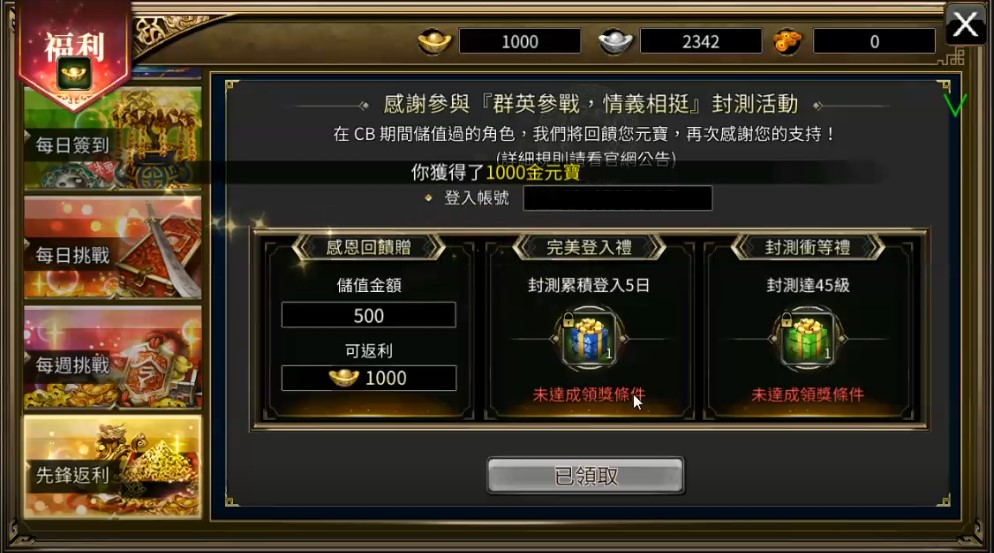Image resolution: width=994 pixels, height=553 pixels.
Task: Click the gold ingot beside 1000 rebate
Action: pos(344,378)
